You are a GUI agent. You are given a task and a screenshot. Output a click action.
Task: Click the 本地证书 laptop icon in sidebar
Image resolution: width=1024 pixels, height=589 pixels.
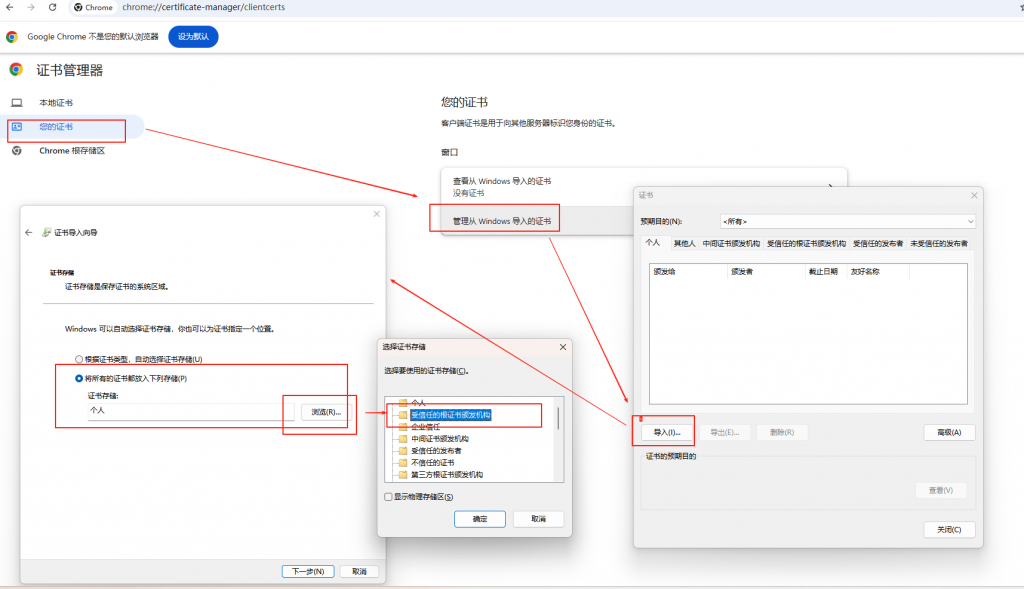16,103
